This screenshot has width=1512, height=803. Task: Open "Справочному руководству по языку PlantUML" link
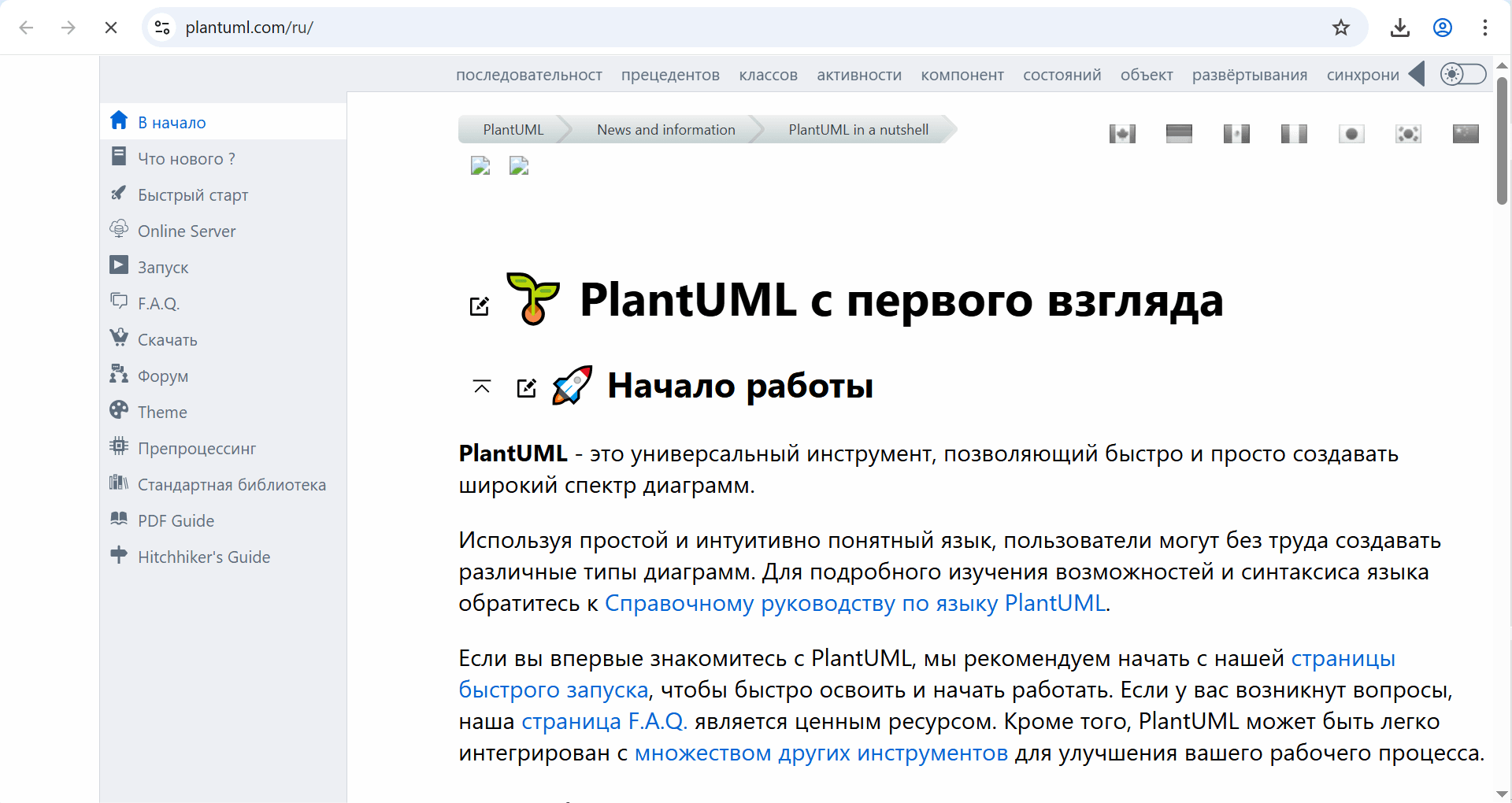[x=856, y=603]
